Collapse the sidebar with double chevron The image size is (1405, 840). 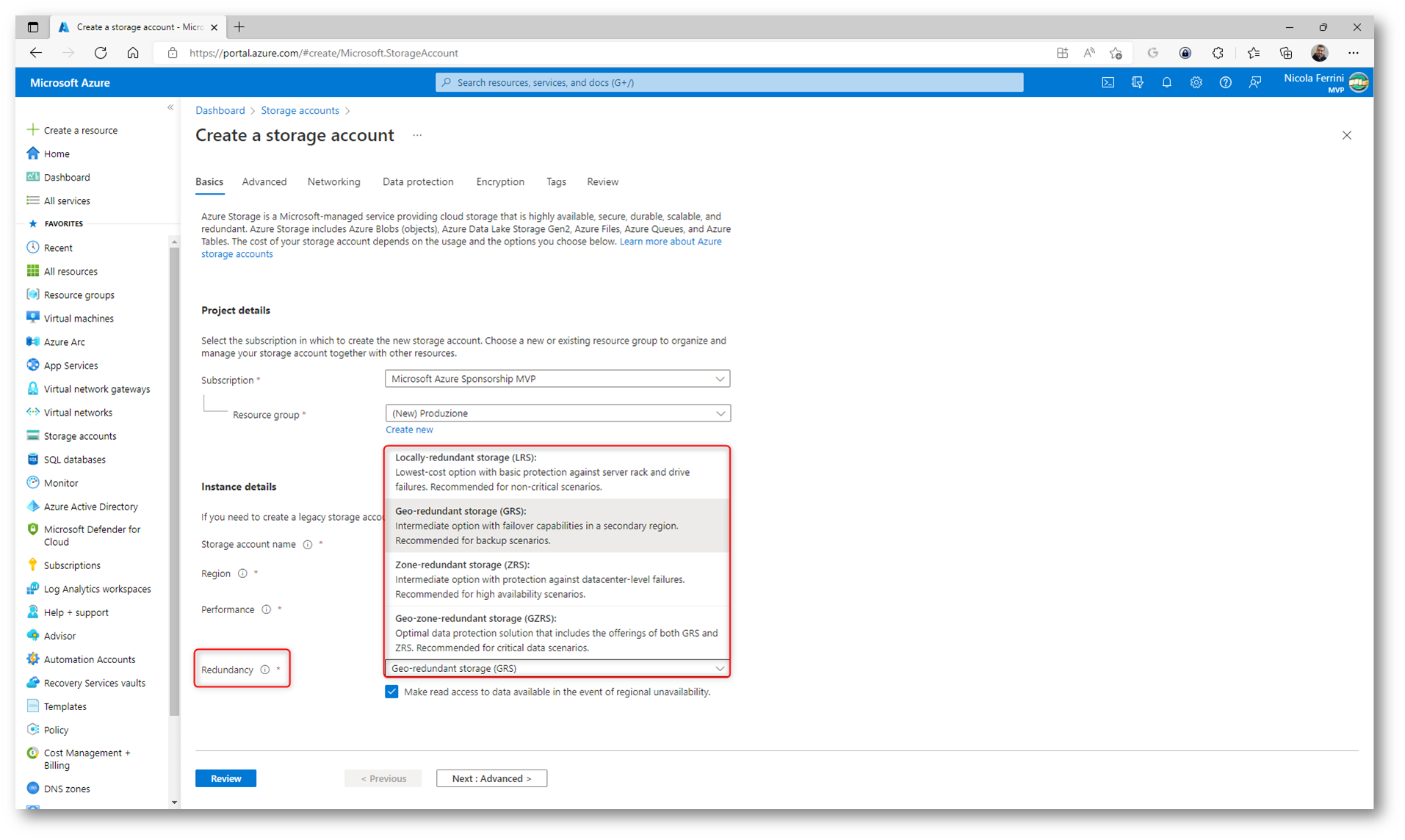170,107
